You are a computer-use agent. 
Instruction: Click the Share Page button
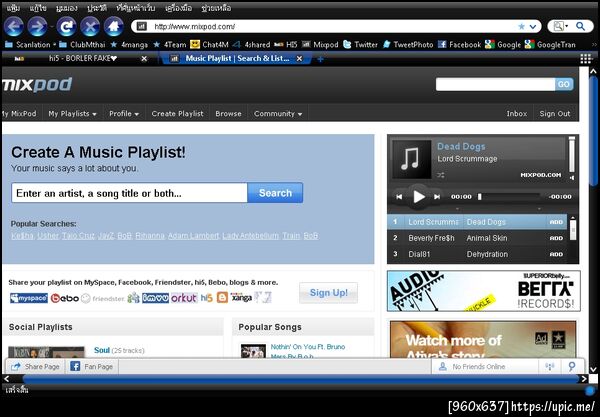(36, 367)
